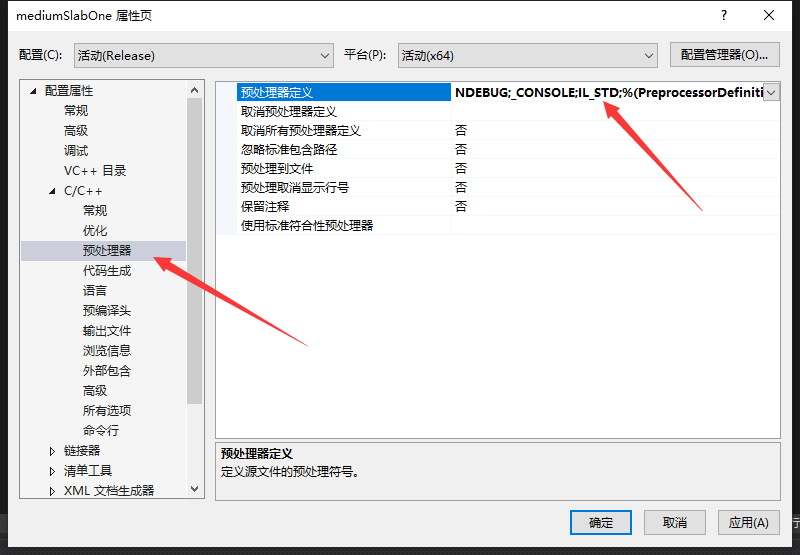Open dropdown arrow for 预处理器定义 value
Viewport: 800px width, 555px height.
771,92
